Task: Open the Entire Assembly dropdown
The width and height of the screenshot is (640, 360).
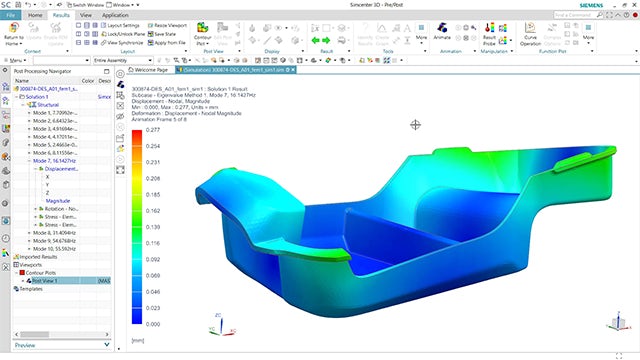Action: 123,60
